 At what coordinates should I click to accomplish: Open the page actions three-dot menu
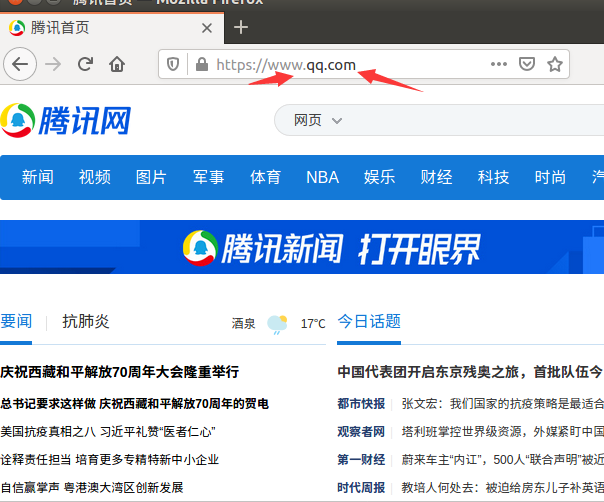(x=499, y=64)
